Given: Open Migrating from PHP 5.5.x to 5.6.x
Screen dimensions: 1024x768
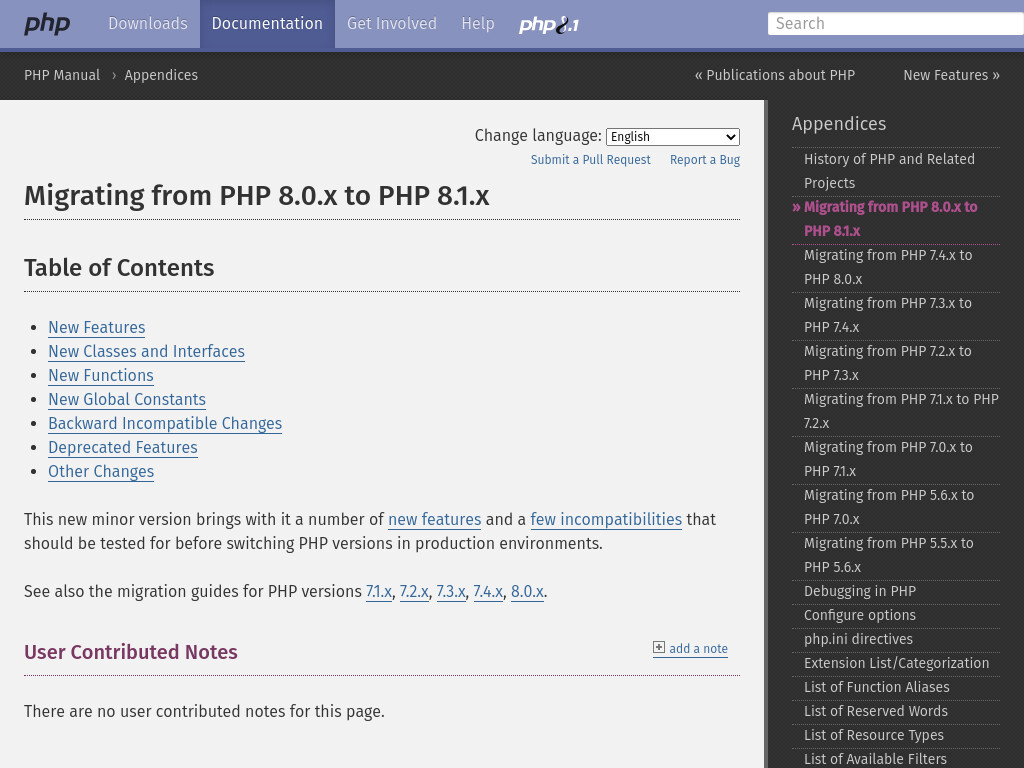Looking at the screenshot, I should tap(895, 555).
